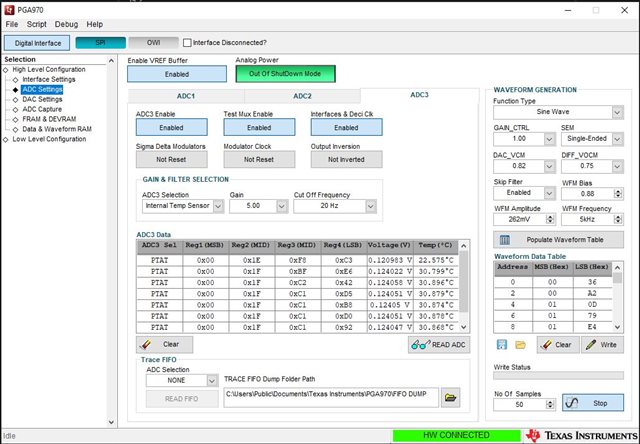
Task: Click Populate Waveform Table button
Action: click(558, 240)
